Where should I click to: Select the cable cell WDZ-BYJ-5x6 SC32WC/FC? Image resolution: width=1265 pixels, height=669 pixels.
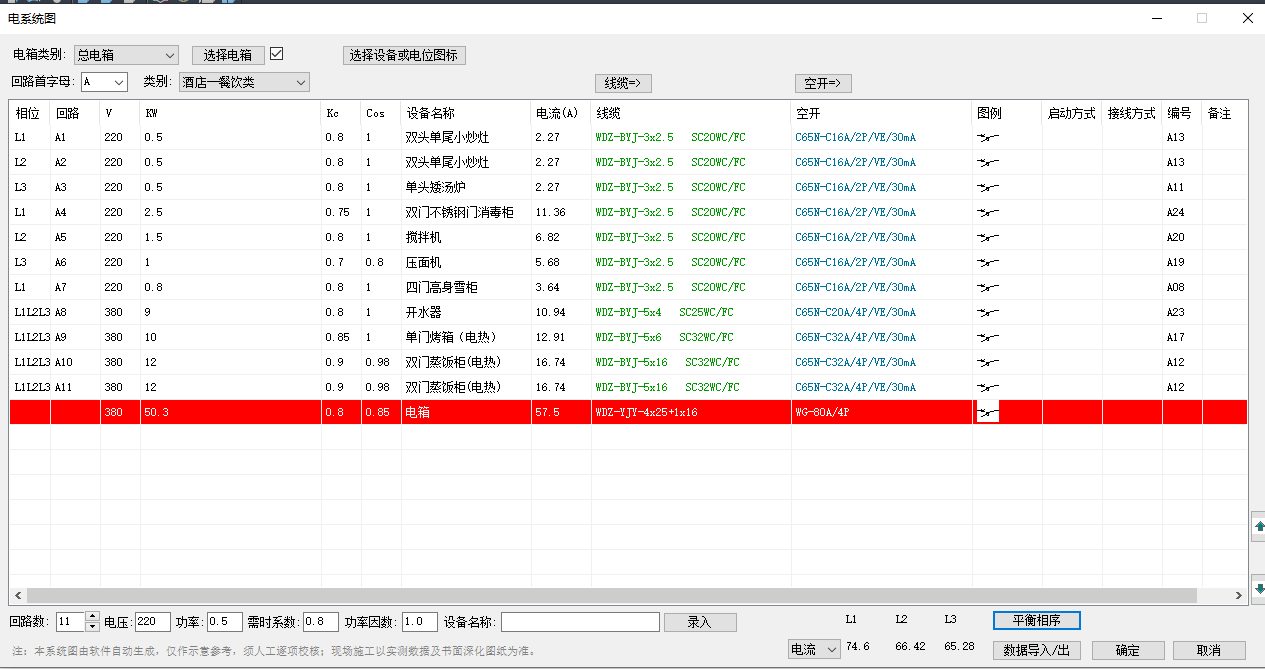691,337
